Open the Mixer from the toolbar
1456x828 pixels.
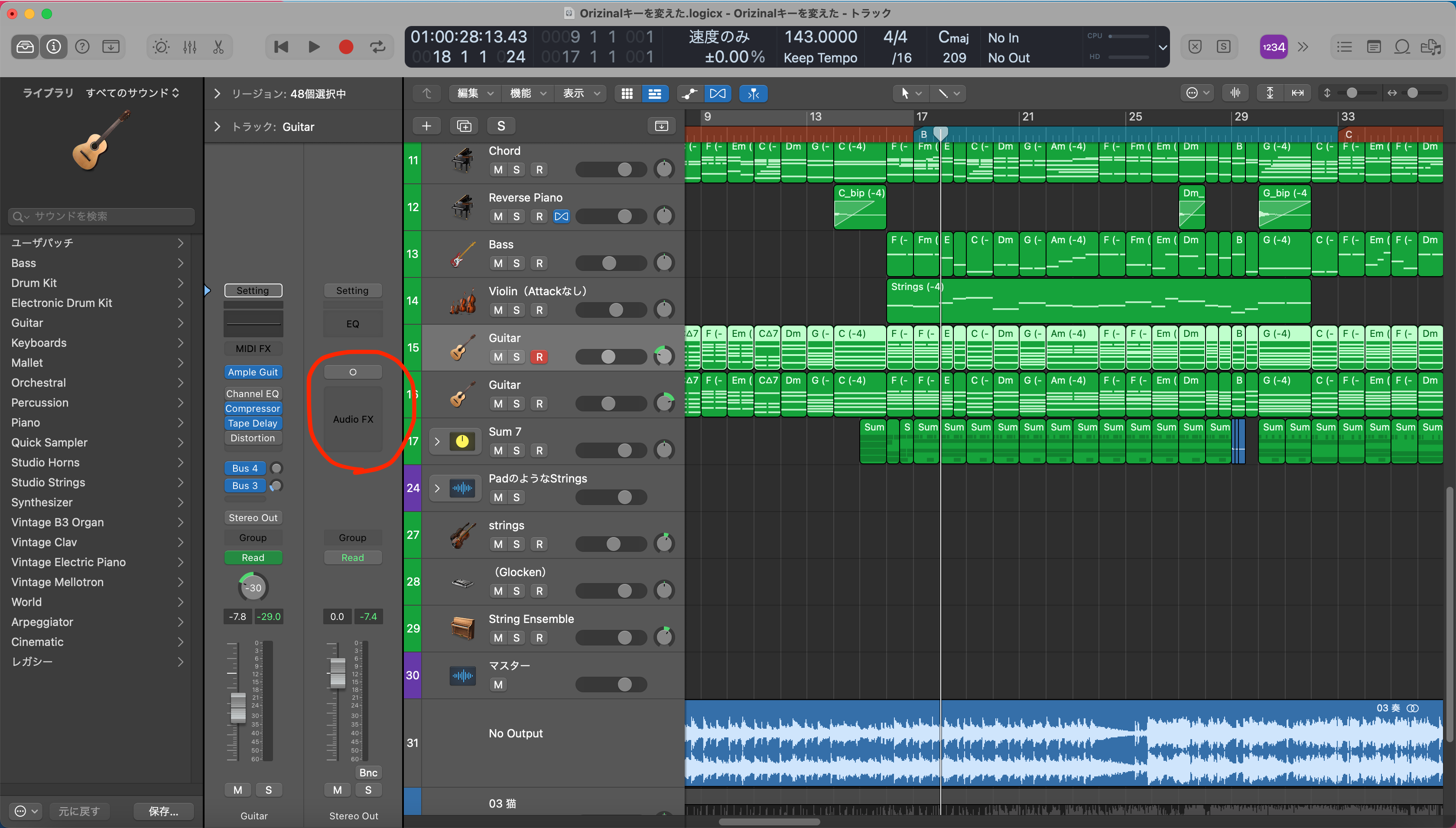[x=190, y=47]
